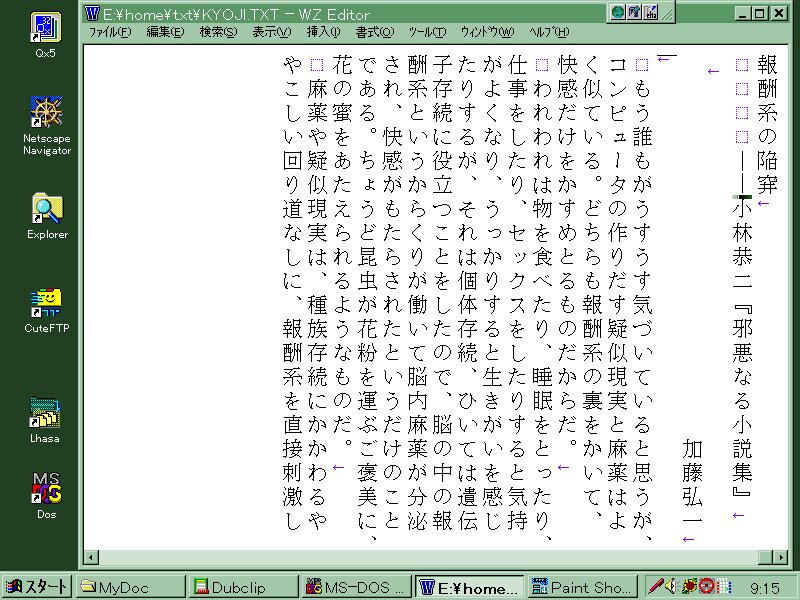Open the ツール(T) menu

[428, 32]
